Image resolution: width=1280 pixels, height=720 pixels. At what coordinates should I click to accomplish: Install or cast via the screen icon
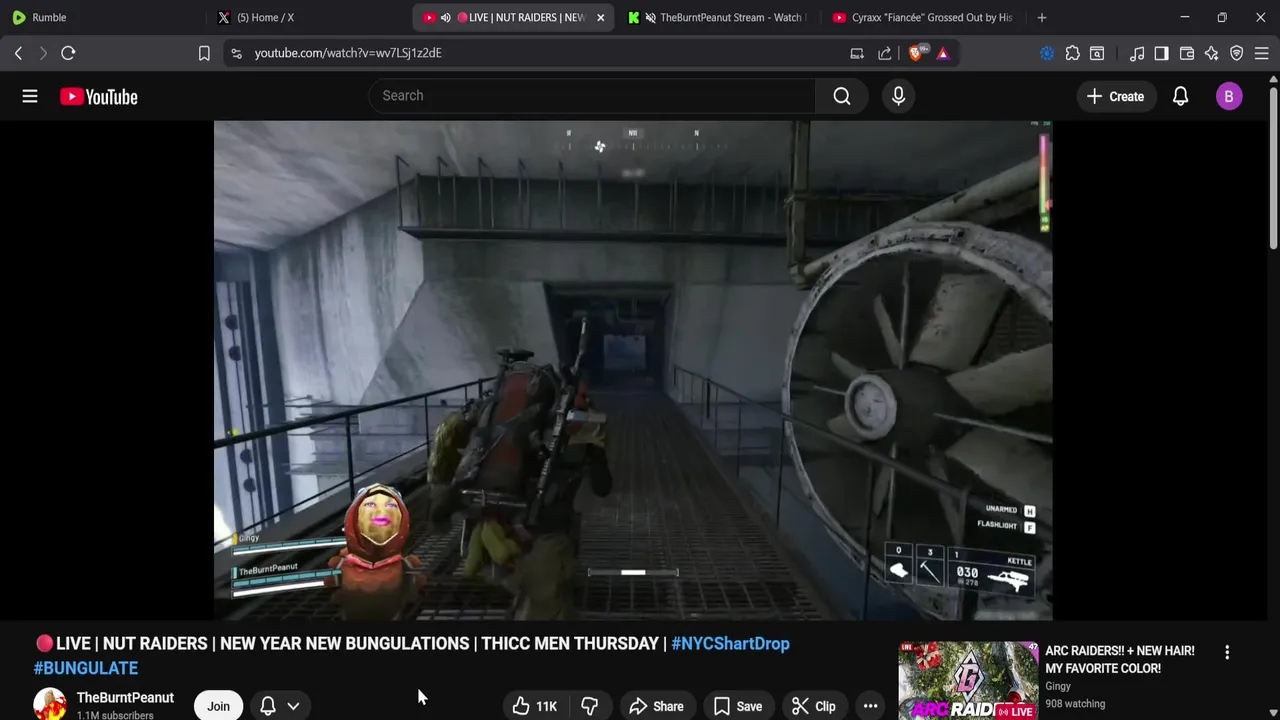coord(857,53)
